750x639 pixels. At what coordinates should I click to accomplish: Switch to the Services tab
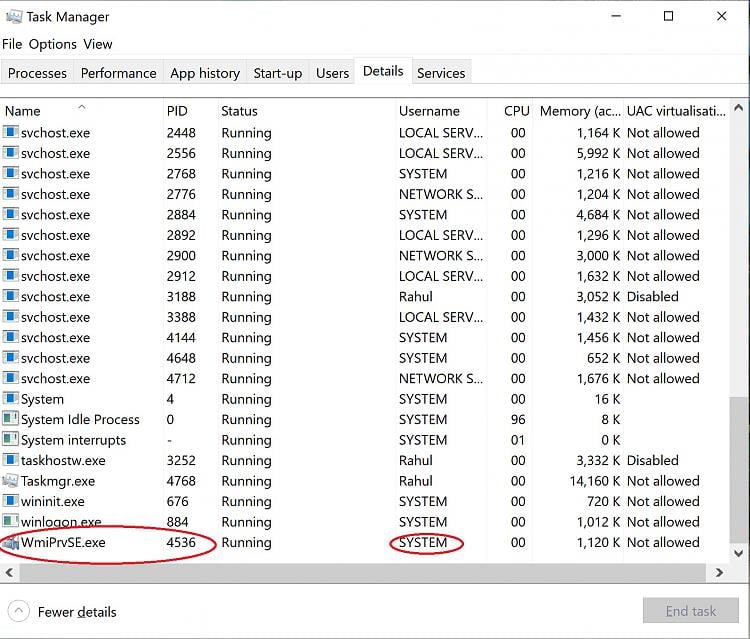[441, 73]
